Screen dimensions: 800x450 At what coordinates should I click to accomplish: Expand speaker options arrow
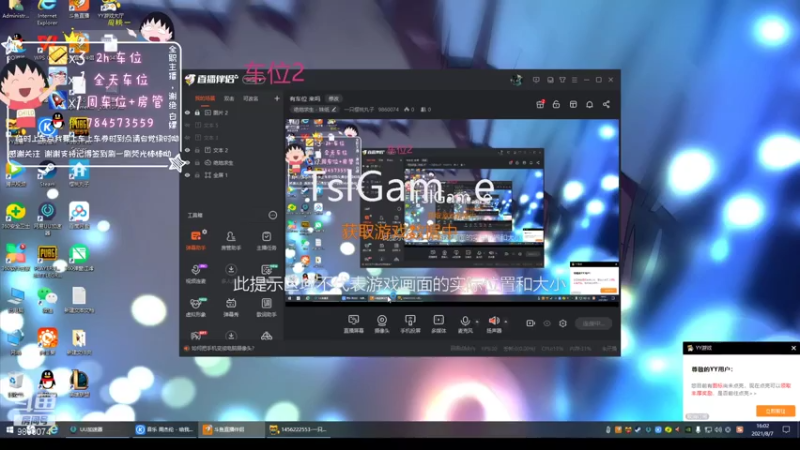pos(506,321)
